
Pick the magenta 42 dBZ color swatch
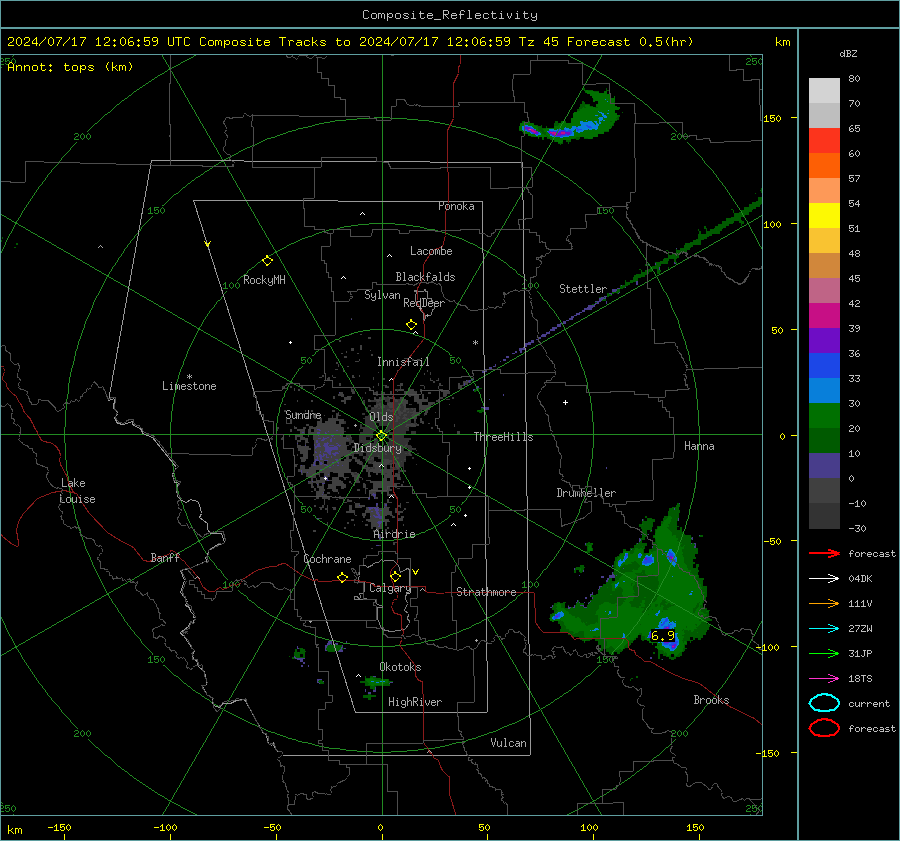tap(824, 315)
